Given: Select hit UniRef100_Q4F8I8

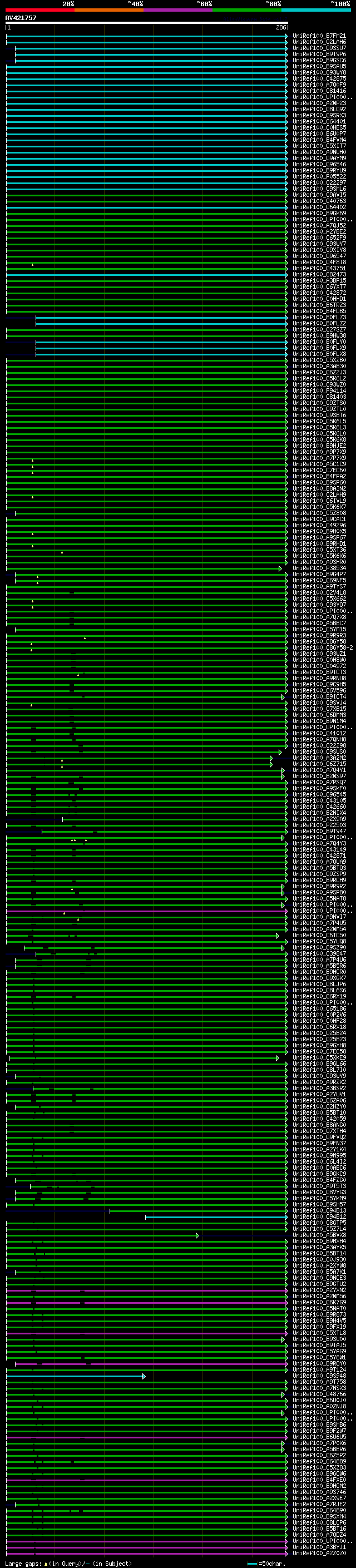Looking at the screenshot, I should (319, 263).
